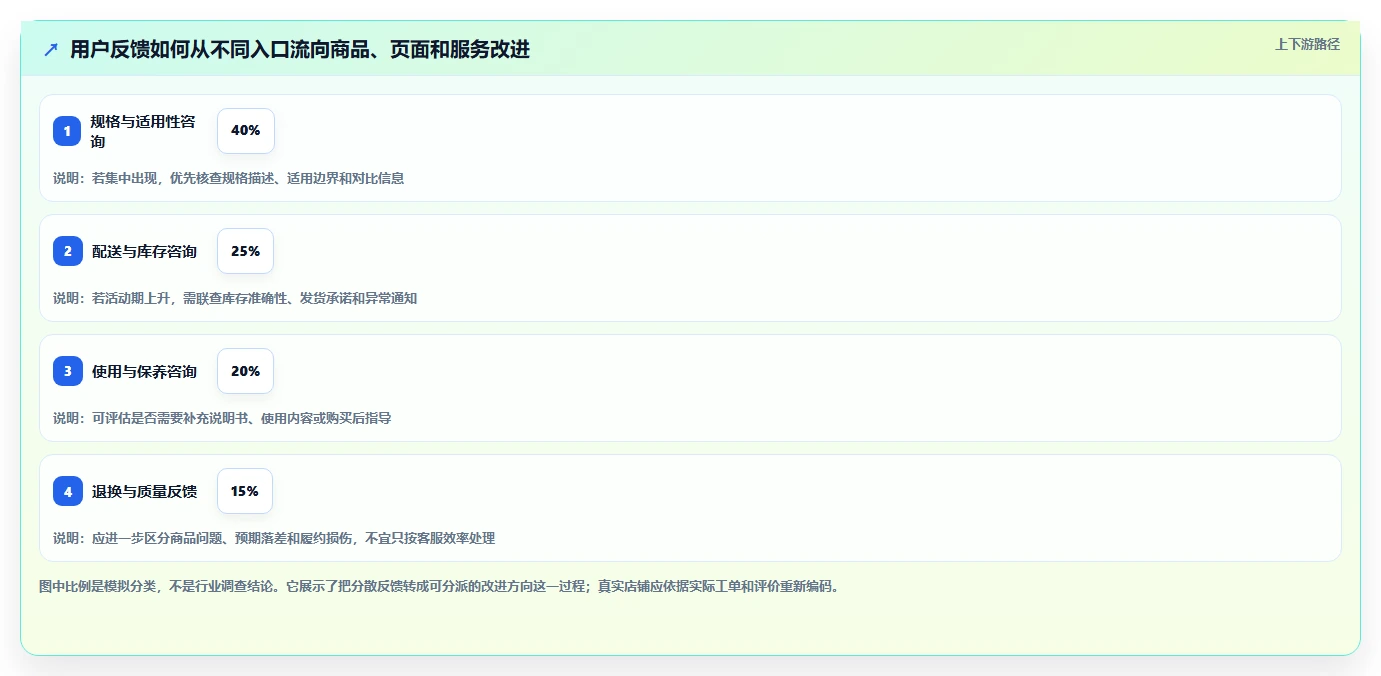
Task: Click the arrow icon beside the title
Action: 51,49
